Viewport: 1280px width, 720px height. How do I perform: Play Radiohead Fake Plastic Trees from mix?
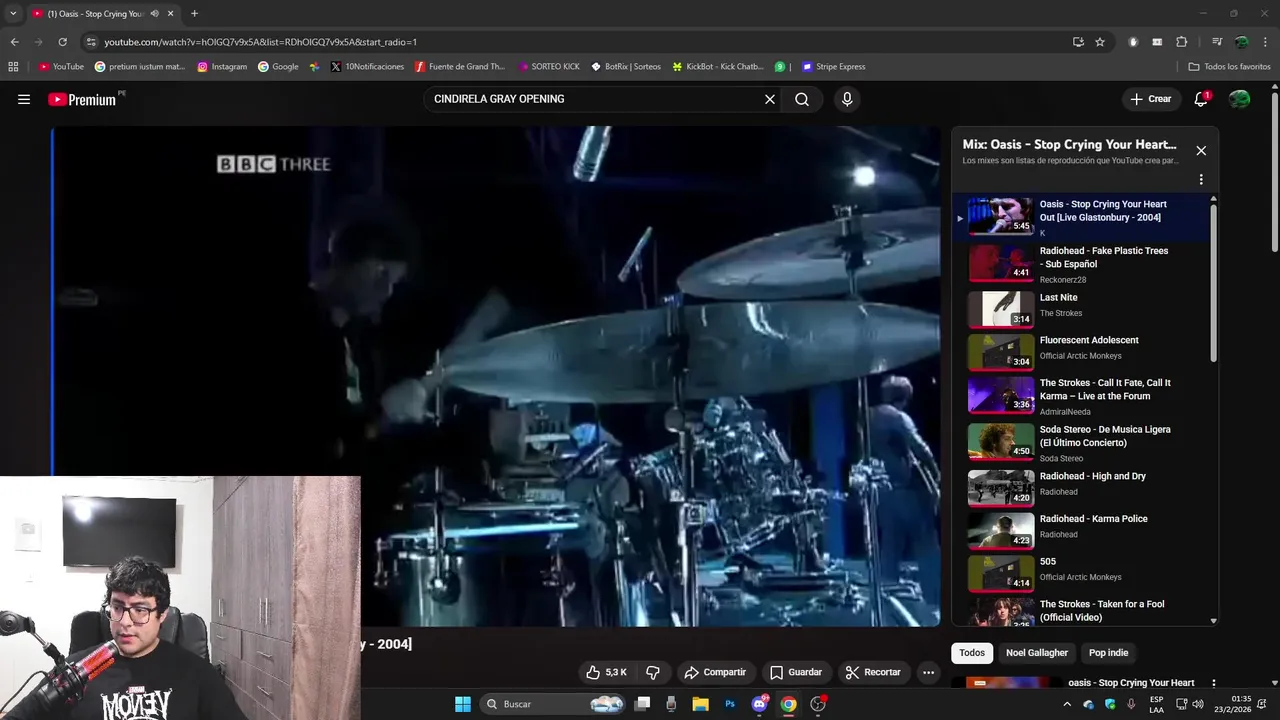1081,265
